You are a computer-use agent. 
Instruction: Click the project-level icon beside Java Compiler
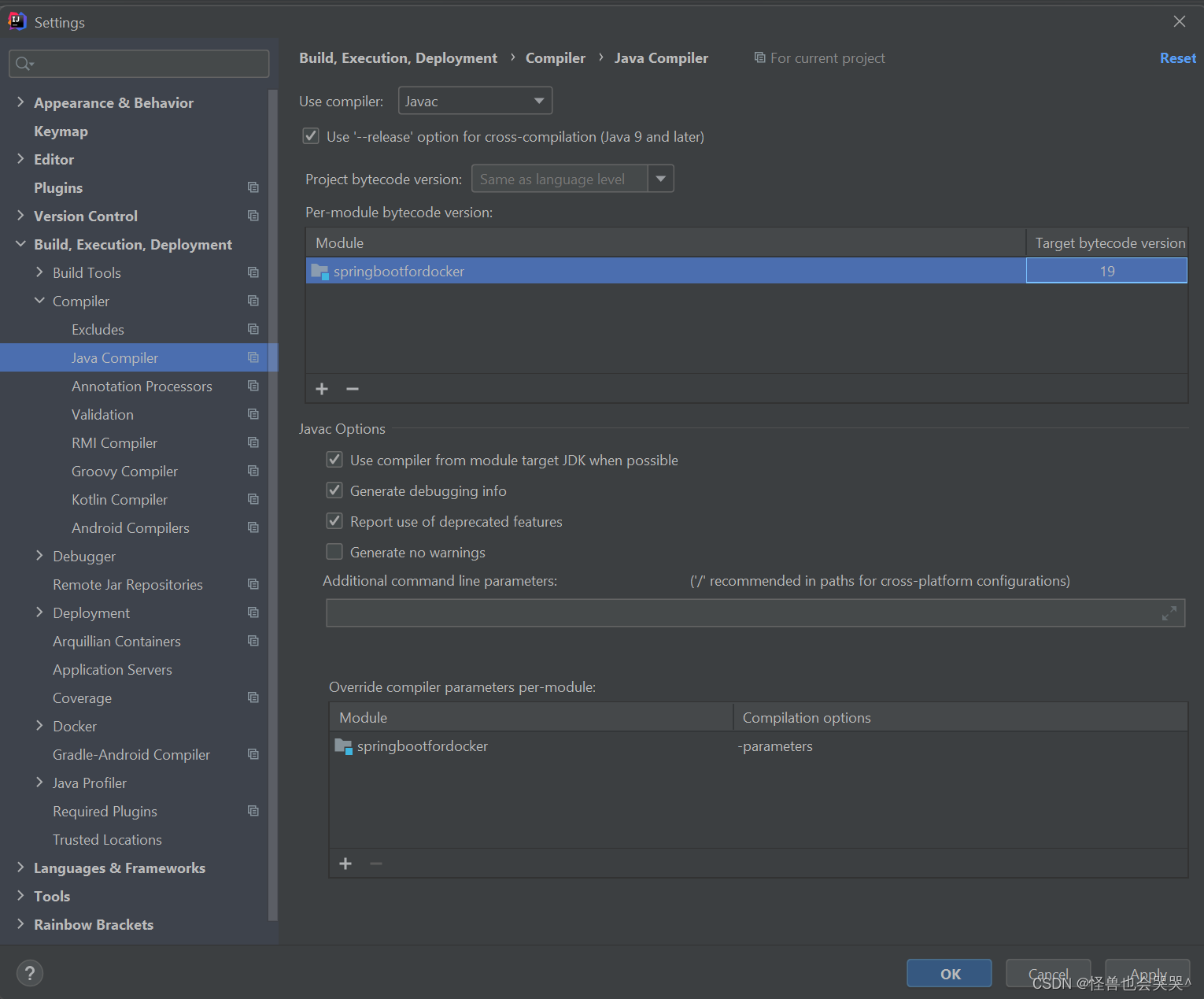[253, 357]
